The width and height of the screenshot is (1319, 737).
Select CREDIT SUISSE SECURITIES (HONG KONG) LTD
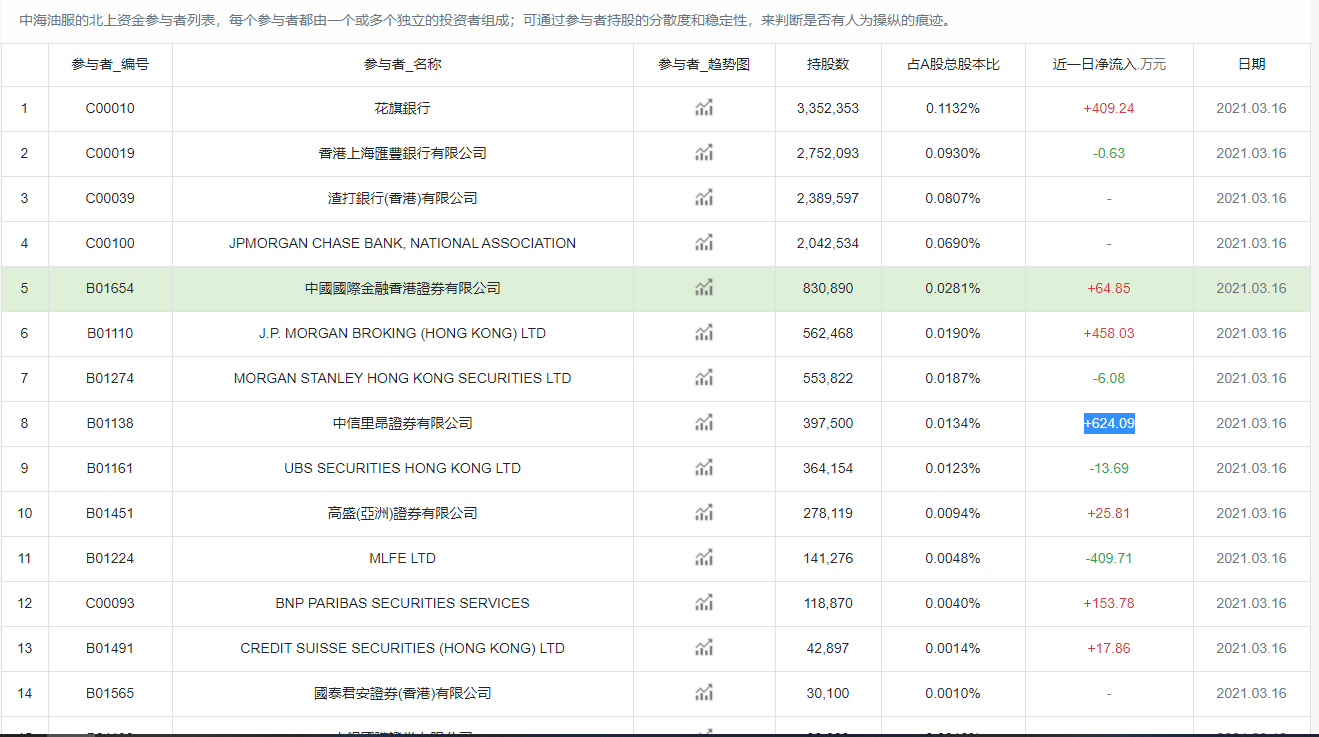pos(402,648)
